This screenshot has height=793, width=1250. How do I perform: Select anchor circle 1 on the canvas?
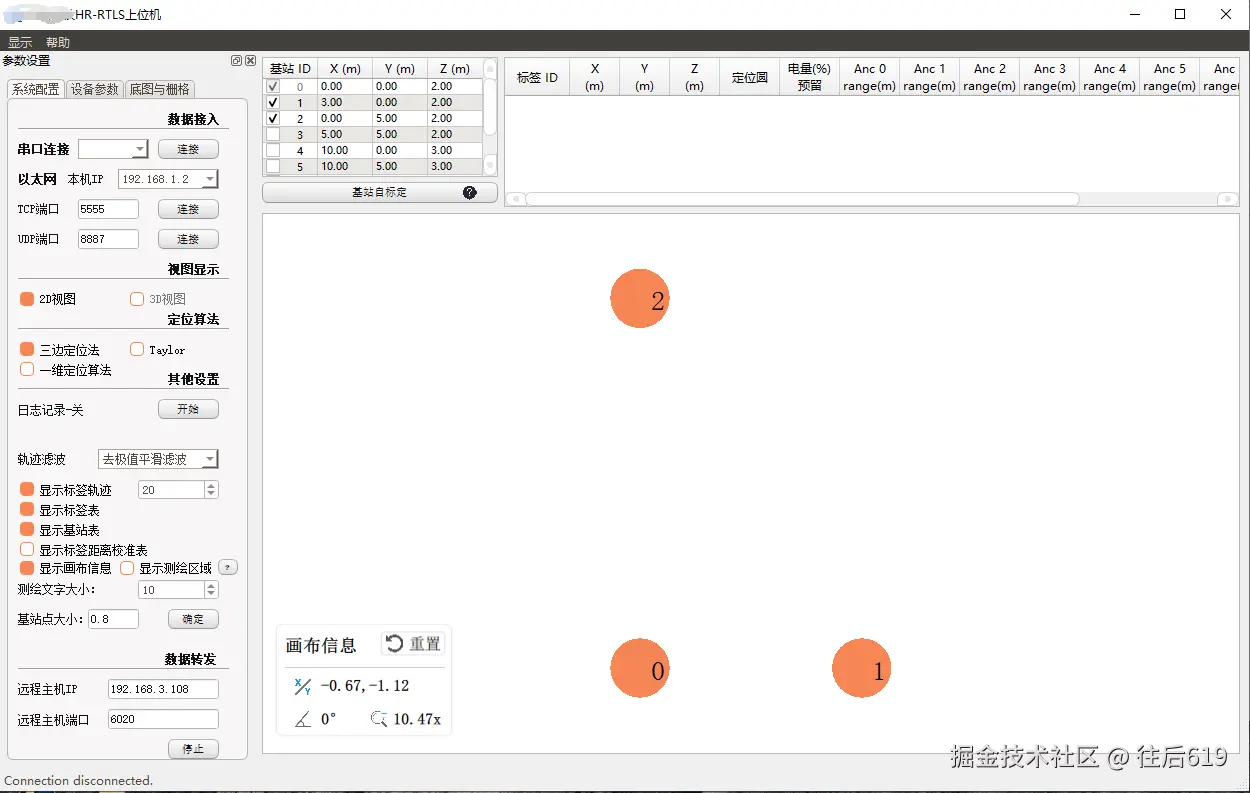[x=861, y=668]
